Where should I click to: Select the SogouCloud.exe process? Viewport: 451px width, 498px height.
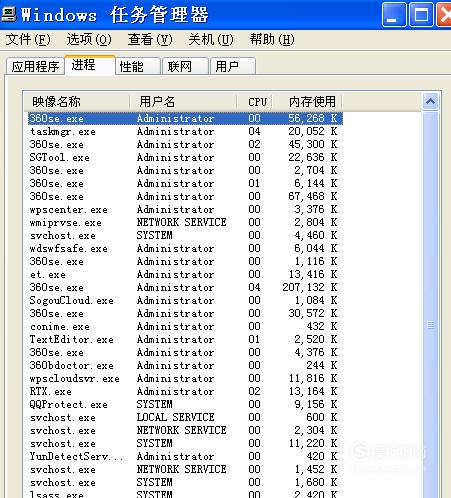coord(185,300)
